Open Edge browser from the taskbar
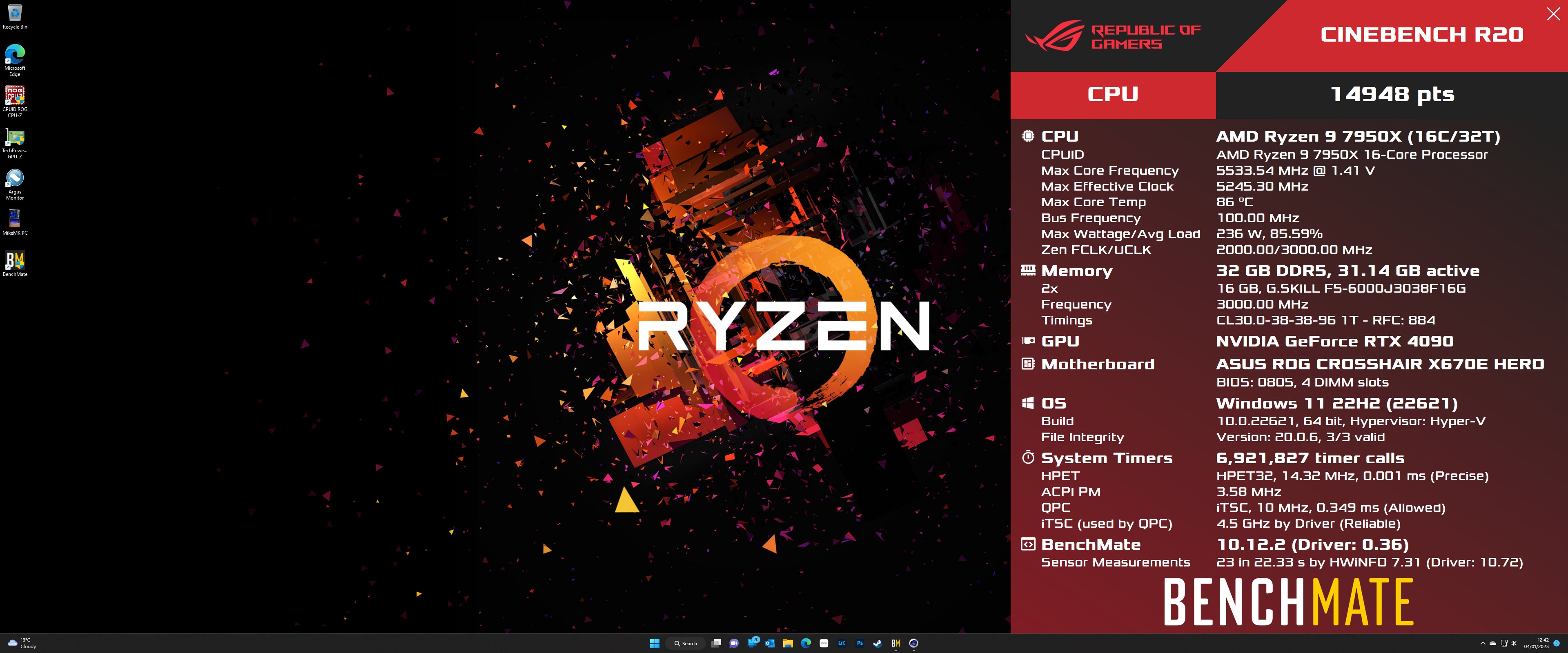Screen dimensions: 1568x653 806,643
